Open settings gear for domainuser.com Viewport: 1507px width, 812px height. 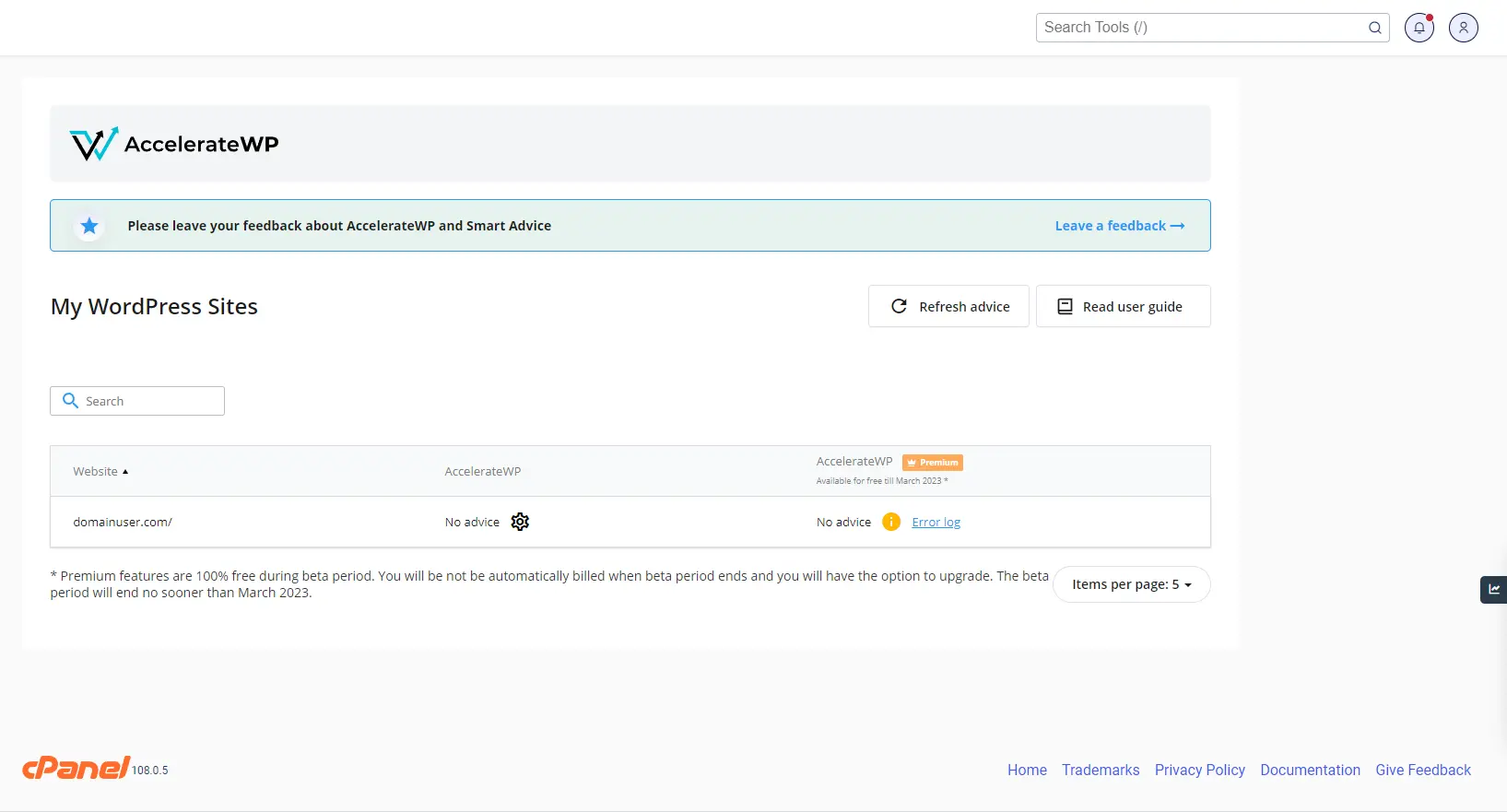click(520, 522)
